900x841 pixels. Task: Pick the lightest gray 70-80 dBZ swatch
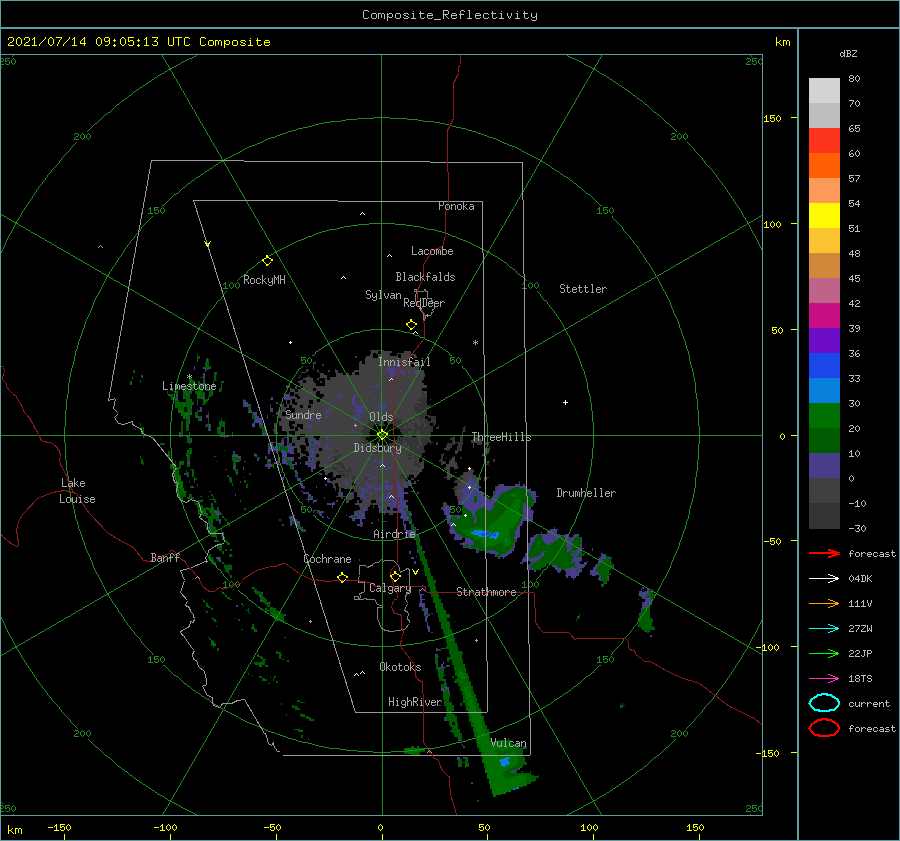pyautogui.click(x=824, y=91)
